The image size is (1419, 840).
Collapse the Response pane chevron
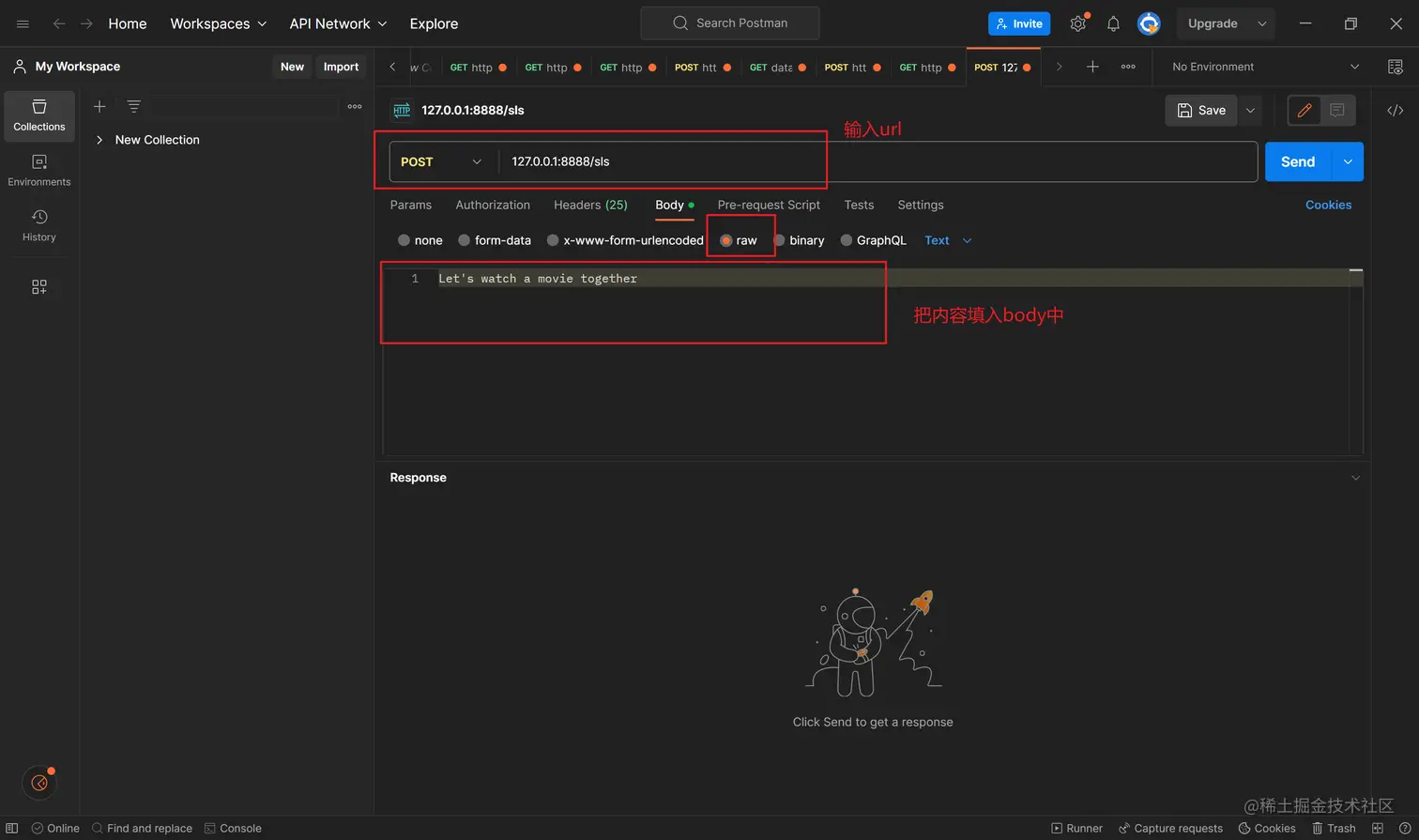pyautogui.click(x=1355, y=478)
